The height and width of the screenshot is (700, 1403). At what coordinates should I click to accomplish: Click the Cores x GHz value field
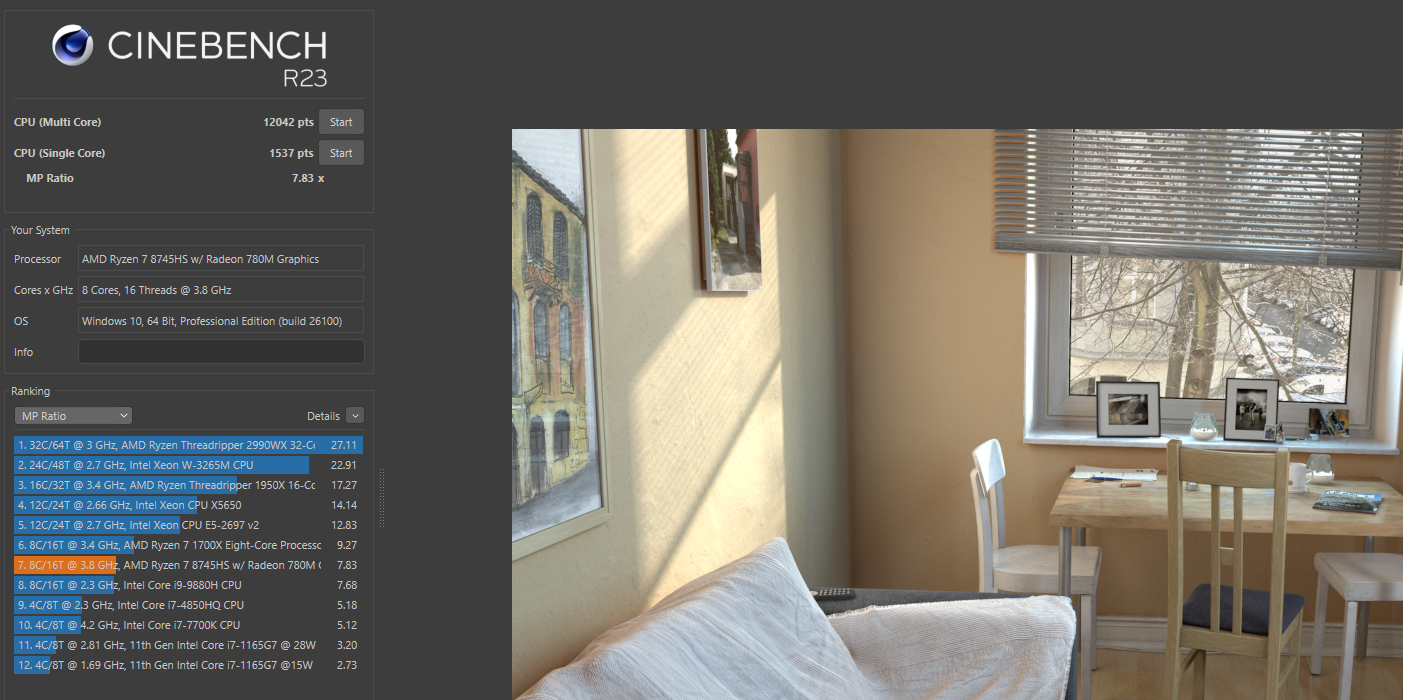(x=221, y=290)
